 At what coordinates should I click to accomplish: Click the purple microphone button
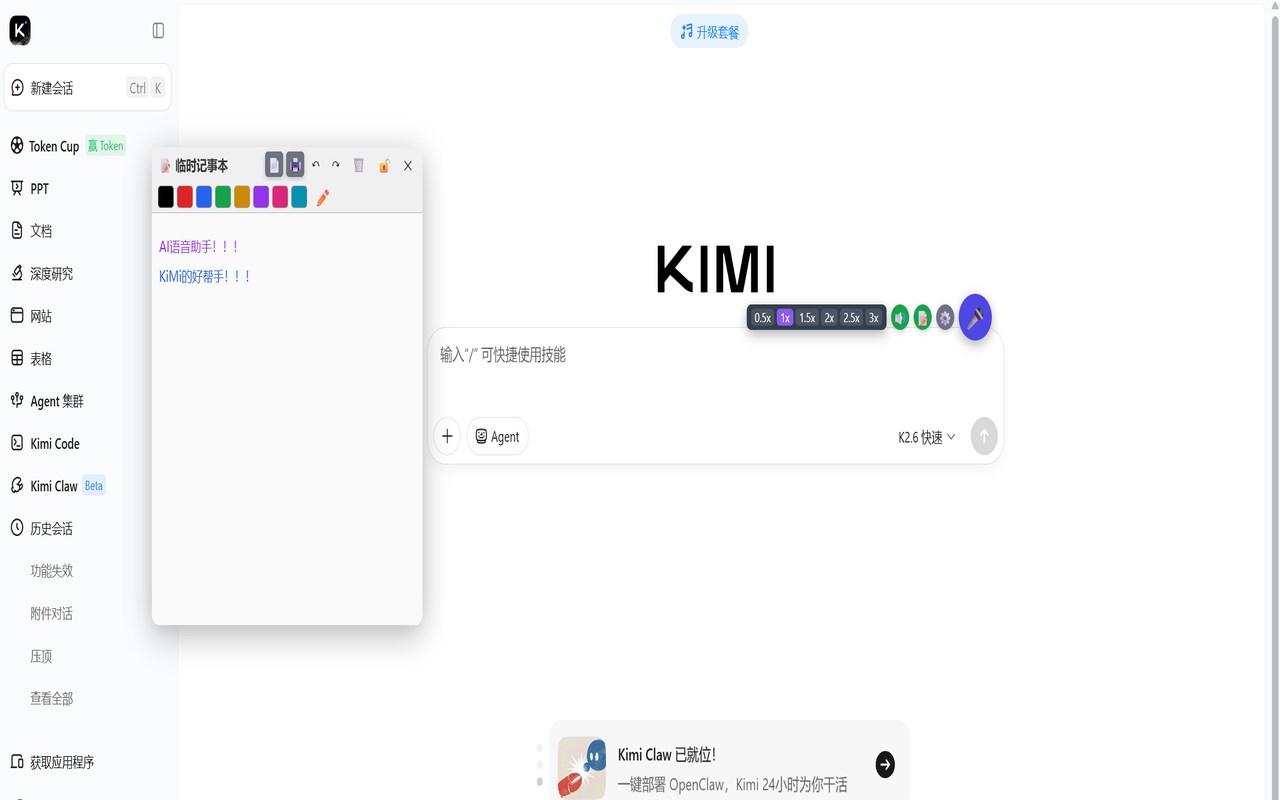point(975,317)
